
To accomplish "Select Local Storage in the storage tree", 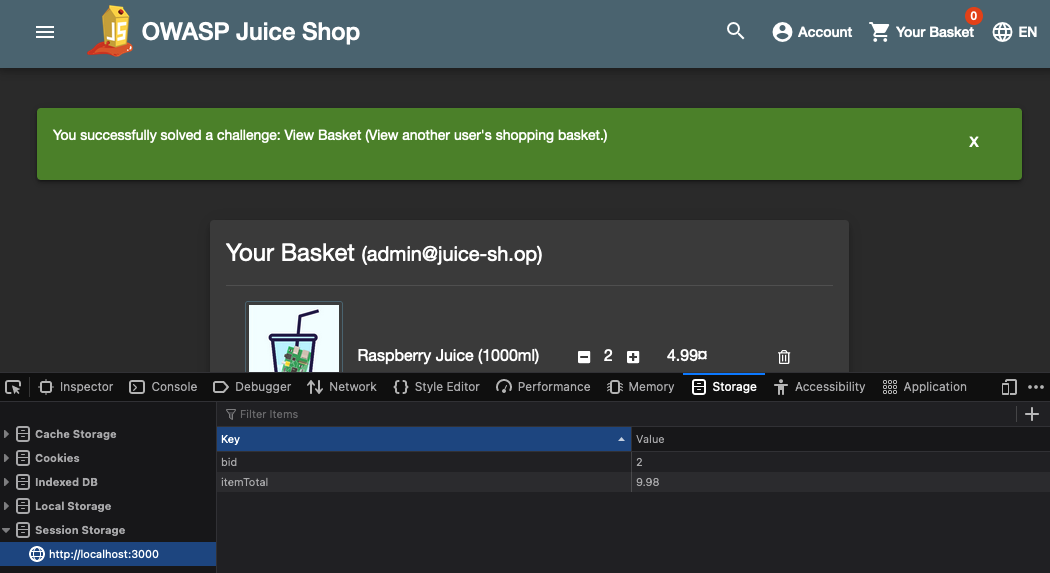I will [x=73, y=506].
